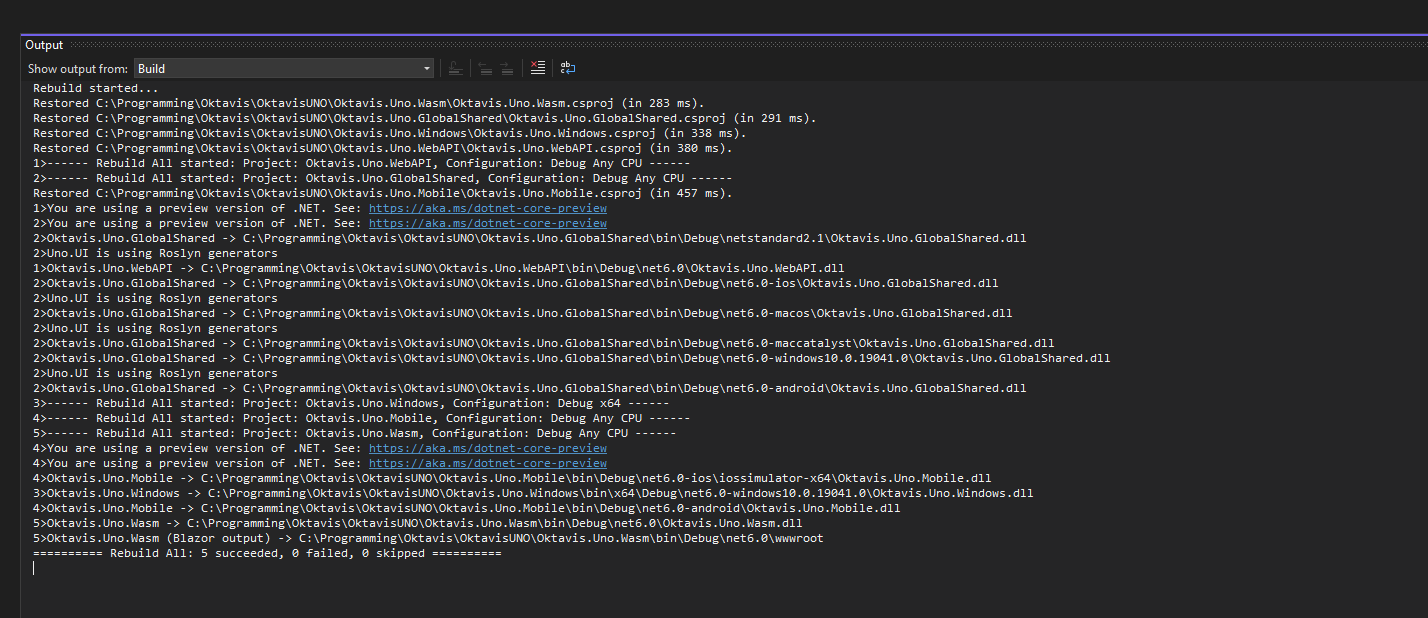Select the Find Message in Code icon
Viewport: 1428px width, 618px height.
click(x=455, y=67)
